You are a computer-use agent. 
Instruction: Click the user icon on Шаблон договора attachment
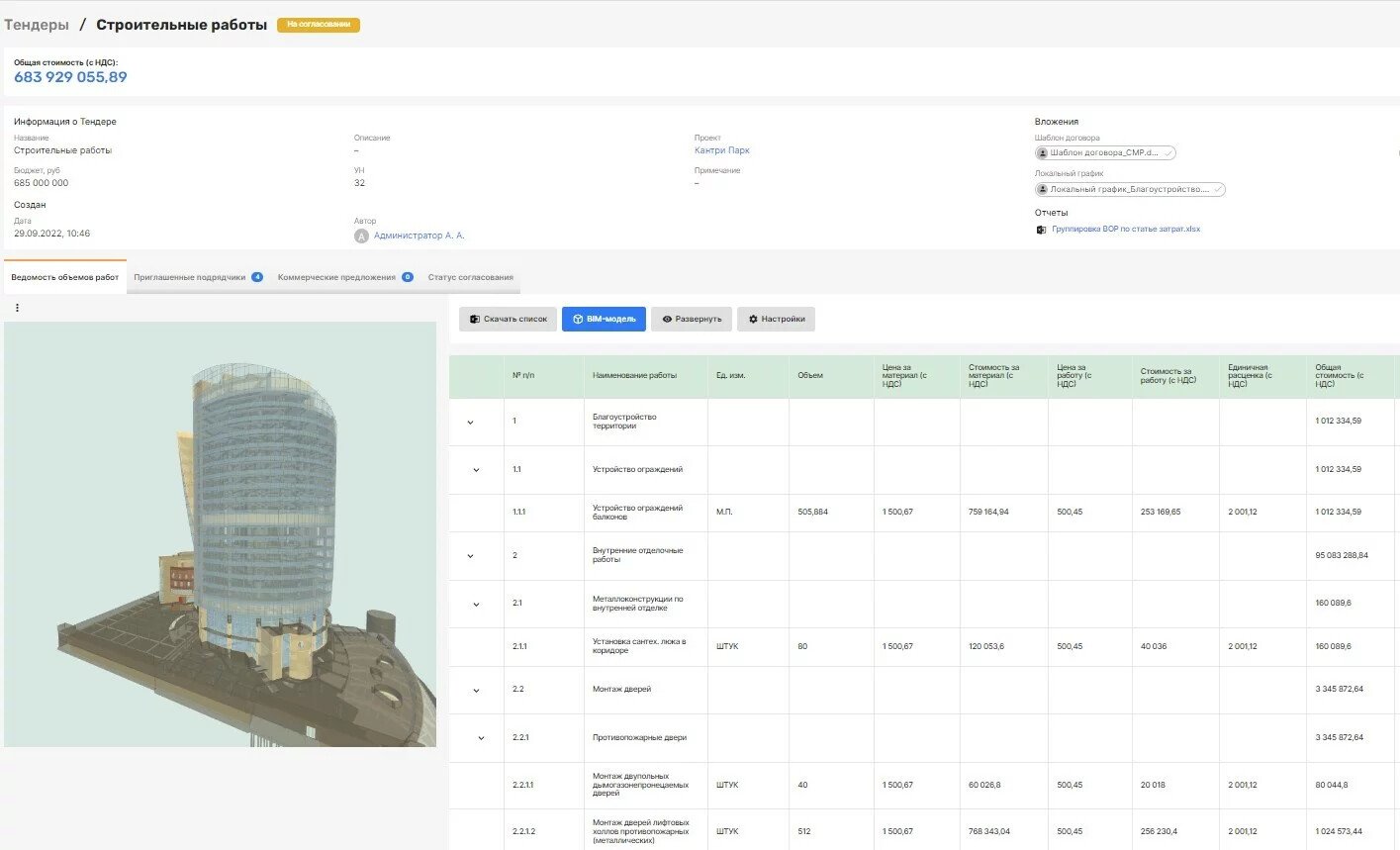click(x=1043, y=153)
